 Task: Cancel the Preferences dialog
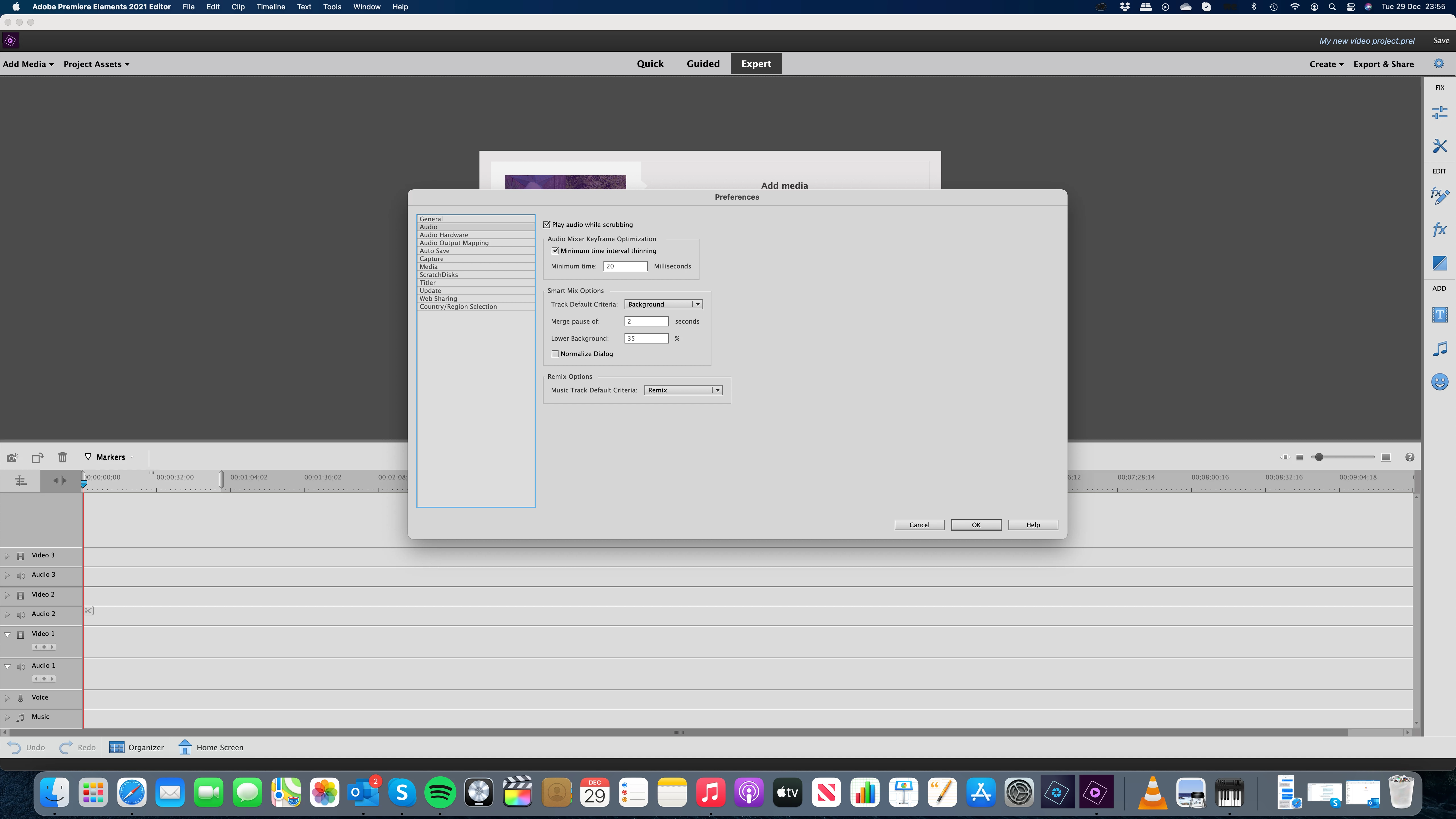pyautogui.click(x=919, y=525)
